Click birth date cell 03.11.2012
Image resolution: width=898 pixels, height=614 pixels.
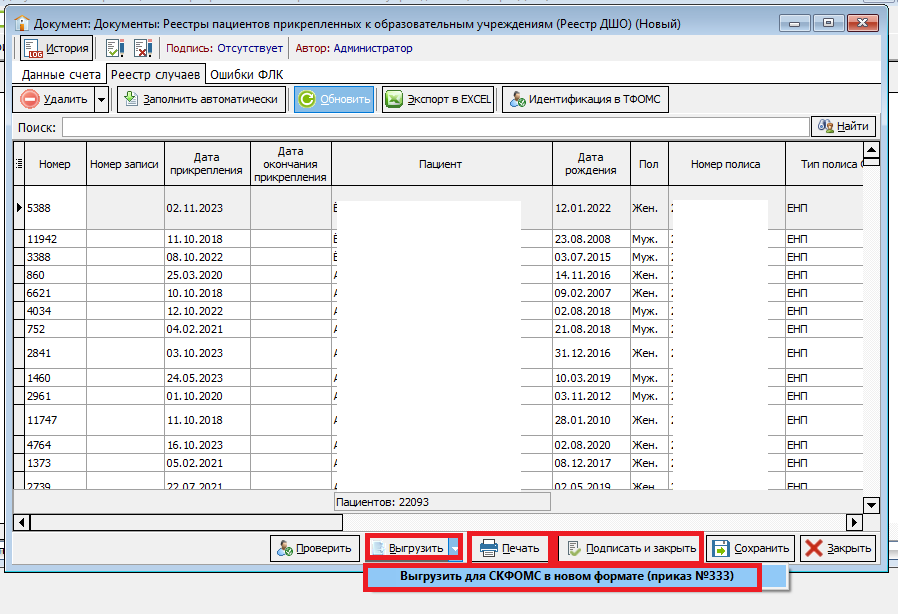tap(591, 396)
